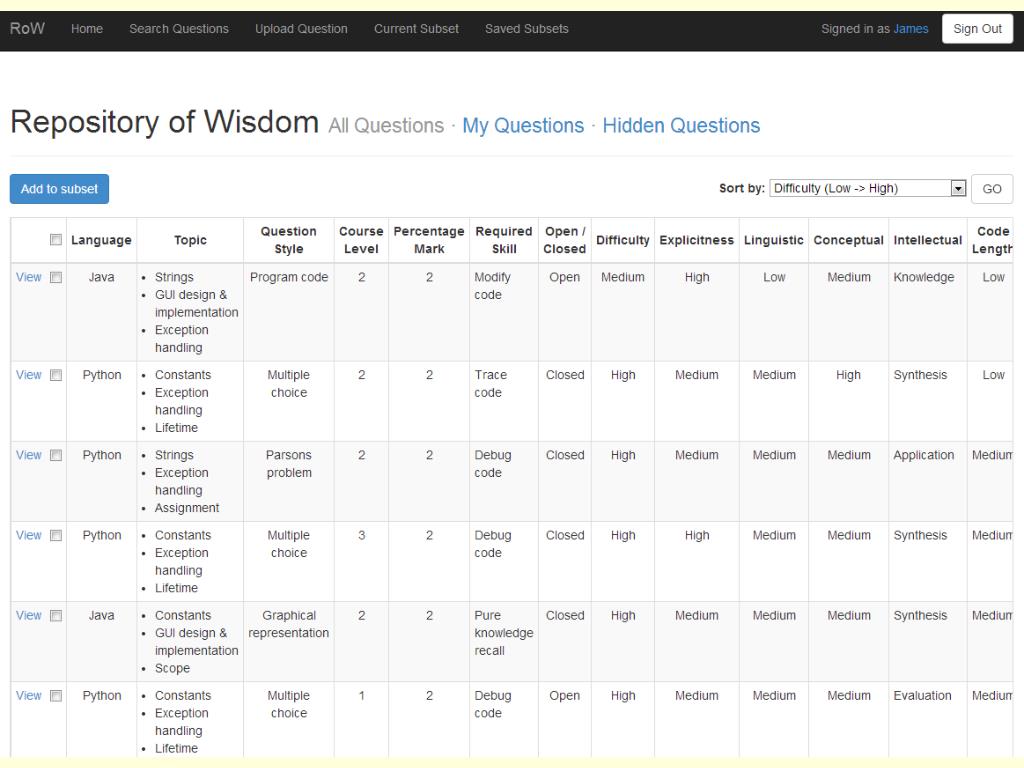Viewport: 1024px width, 768px height.
Task: View the Java Program code question
Action: coord(29,277)
